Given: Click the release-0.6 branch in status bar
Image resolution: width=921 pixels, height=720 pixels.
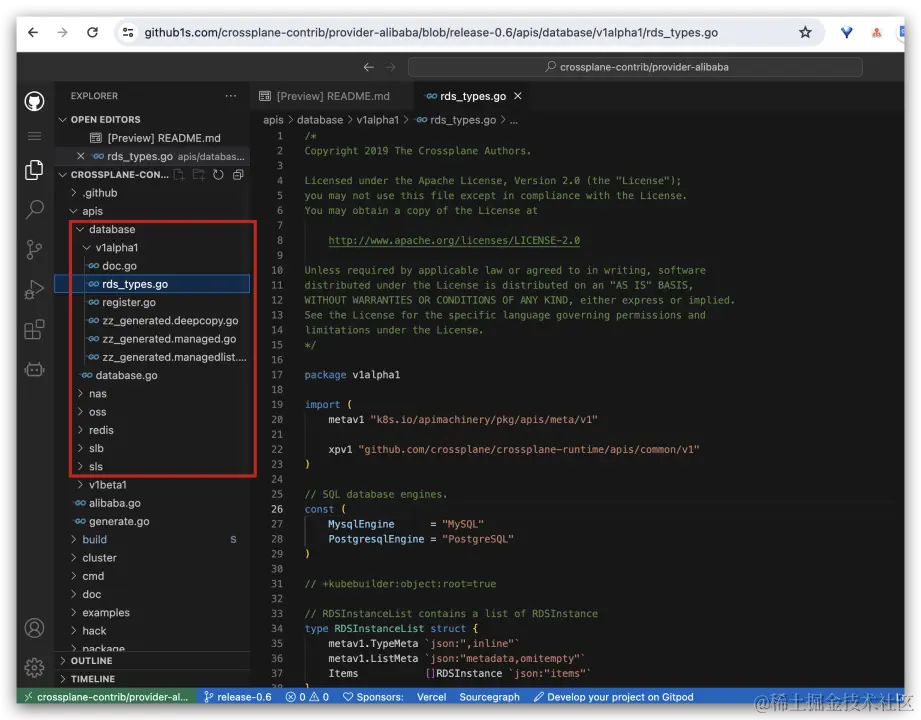Looking at the screenshot, I should [x=238, y=697].
